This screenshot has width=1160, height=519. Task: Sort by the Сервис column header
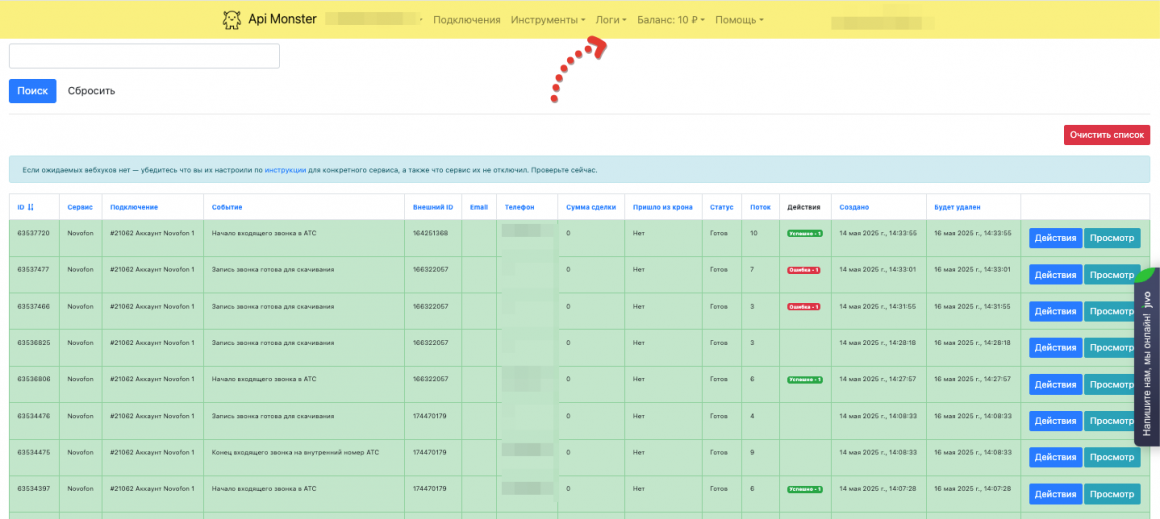(80, 207)
